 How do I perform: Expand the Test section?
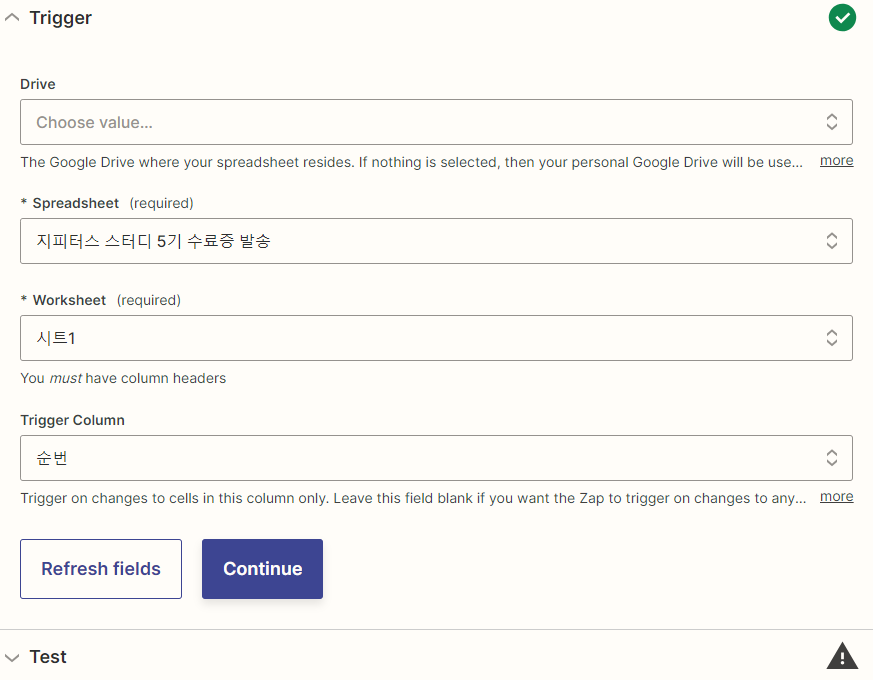[12, 656]
